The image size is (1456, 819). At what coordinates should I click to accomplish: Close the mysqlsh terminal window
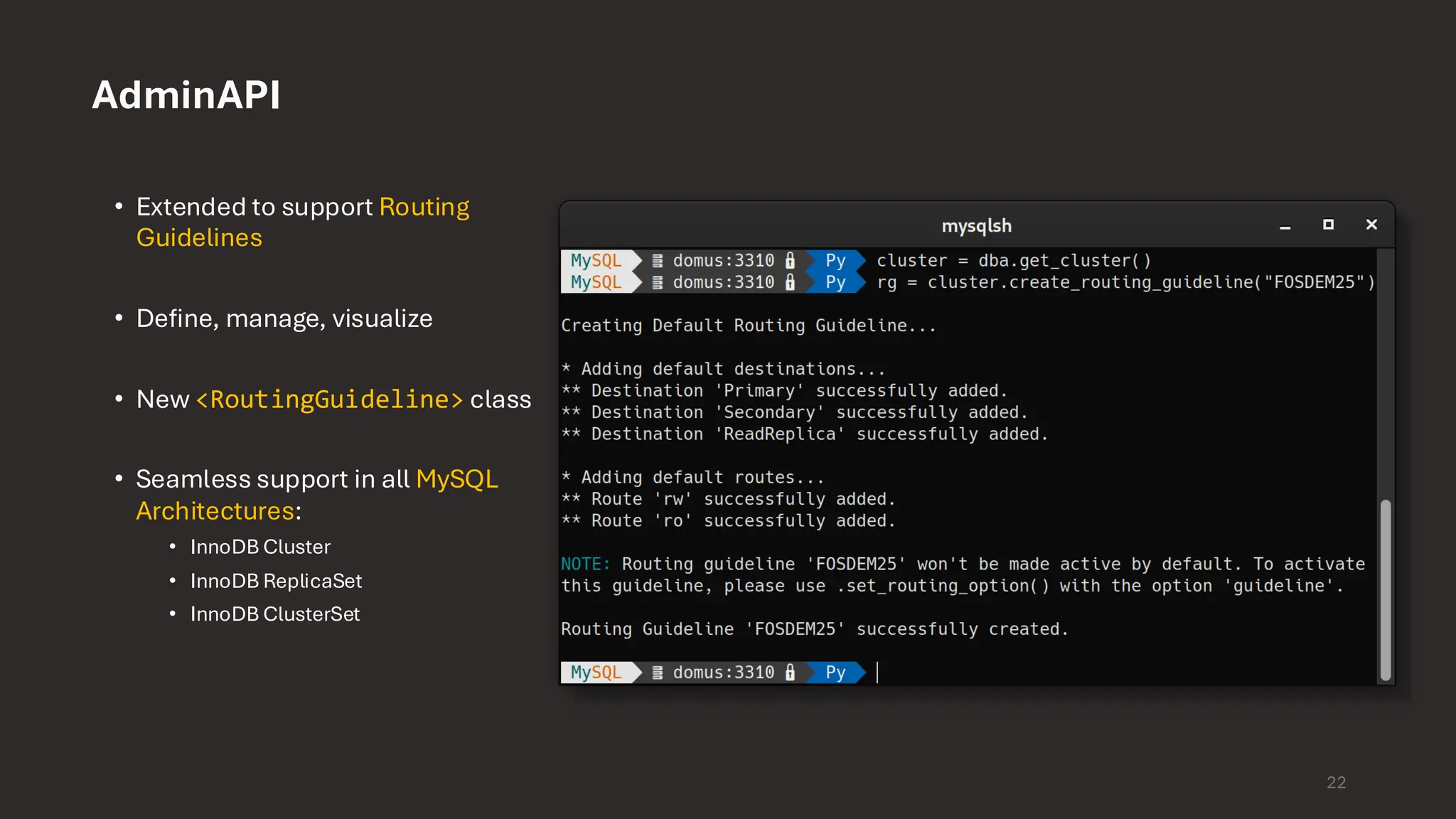tap(1371, 225)
